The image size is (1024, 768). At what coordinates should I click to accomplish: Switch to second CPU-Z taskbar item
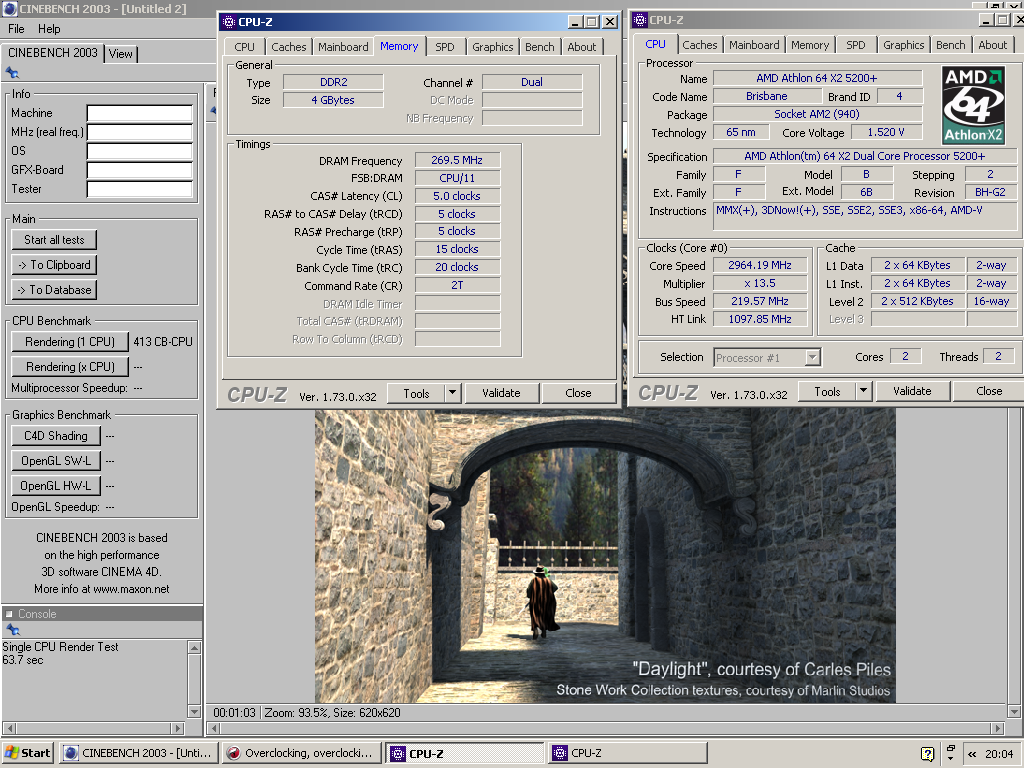pos(627,753)
